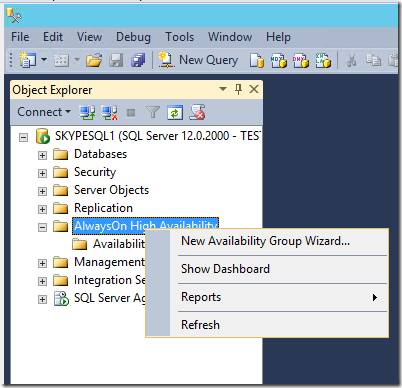The width and height of the screenshot is (402, 388).
Task: Select the Availability Groups subfolder
Action: tap(119, 244)
